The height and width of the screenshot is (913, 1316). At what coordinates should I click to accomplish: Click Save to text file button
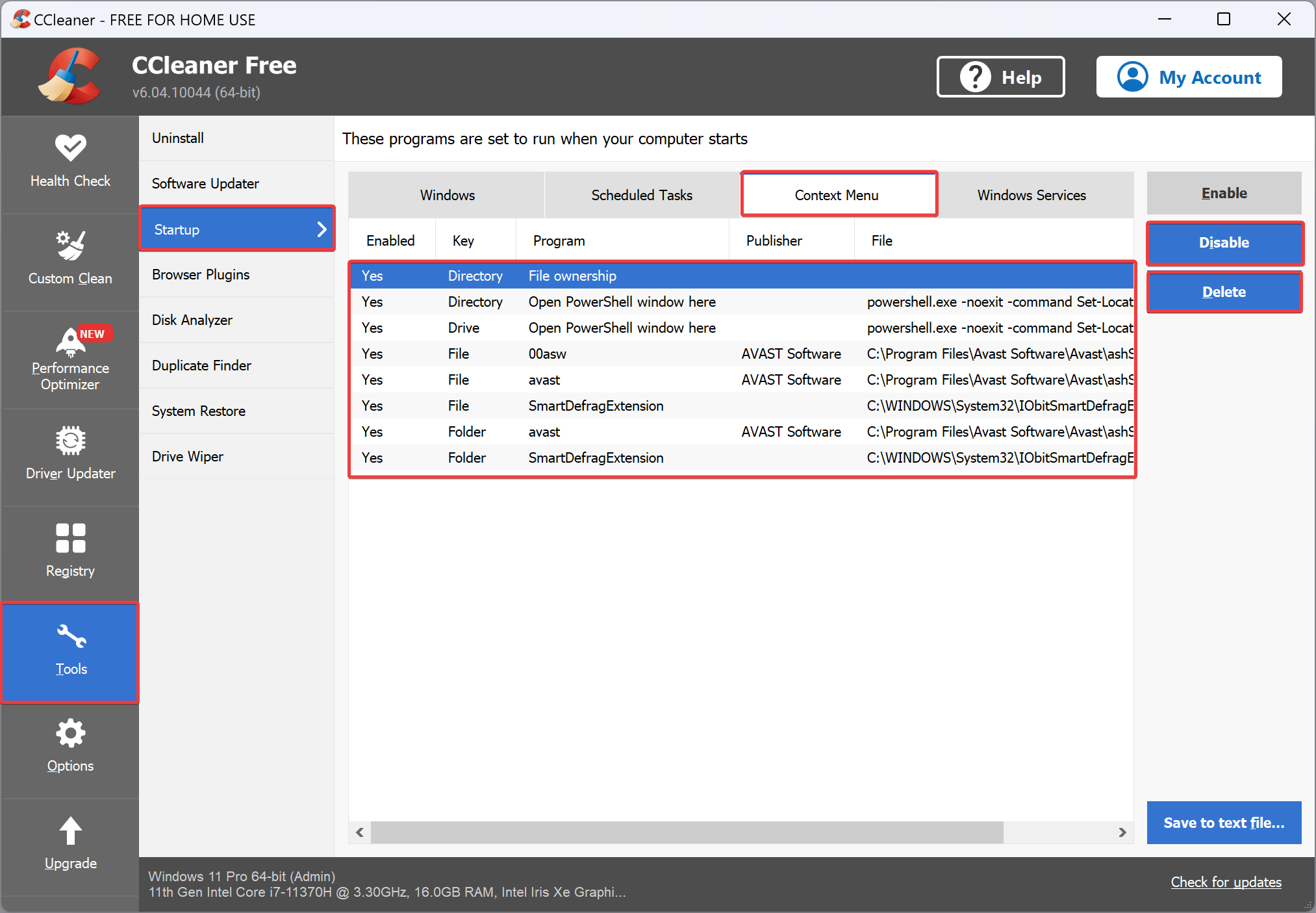1224,823
